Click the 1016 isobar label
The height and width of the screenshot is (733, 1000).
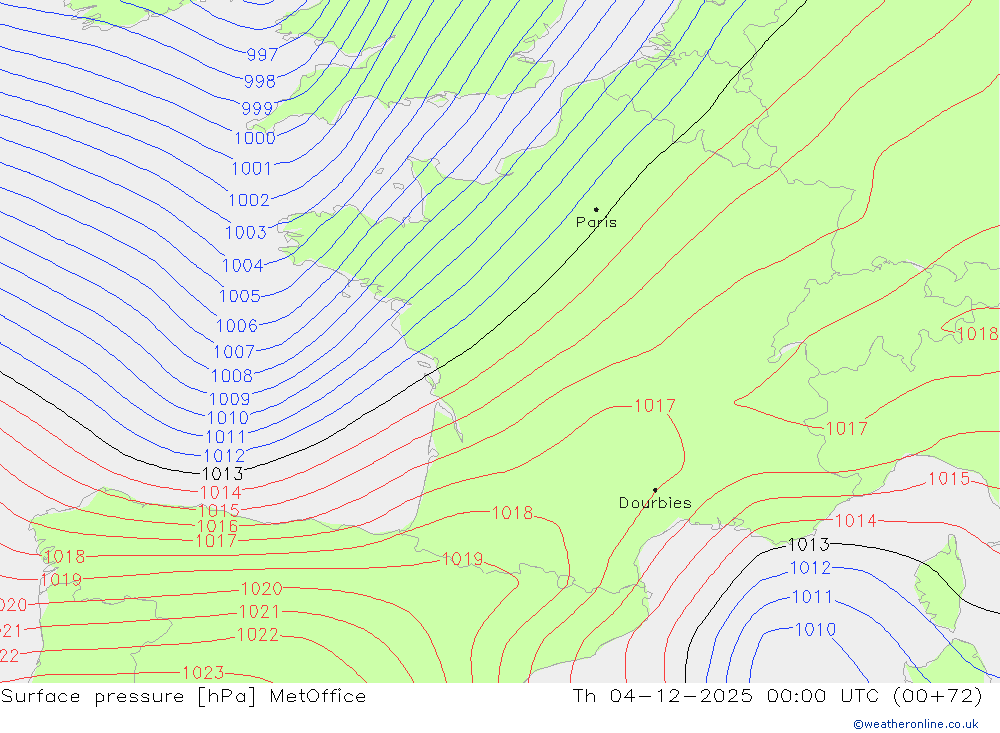[217, 526]
